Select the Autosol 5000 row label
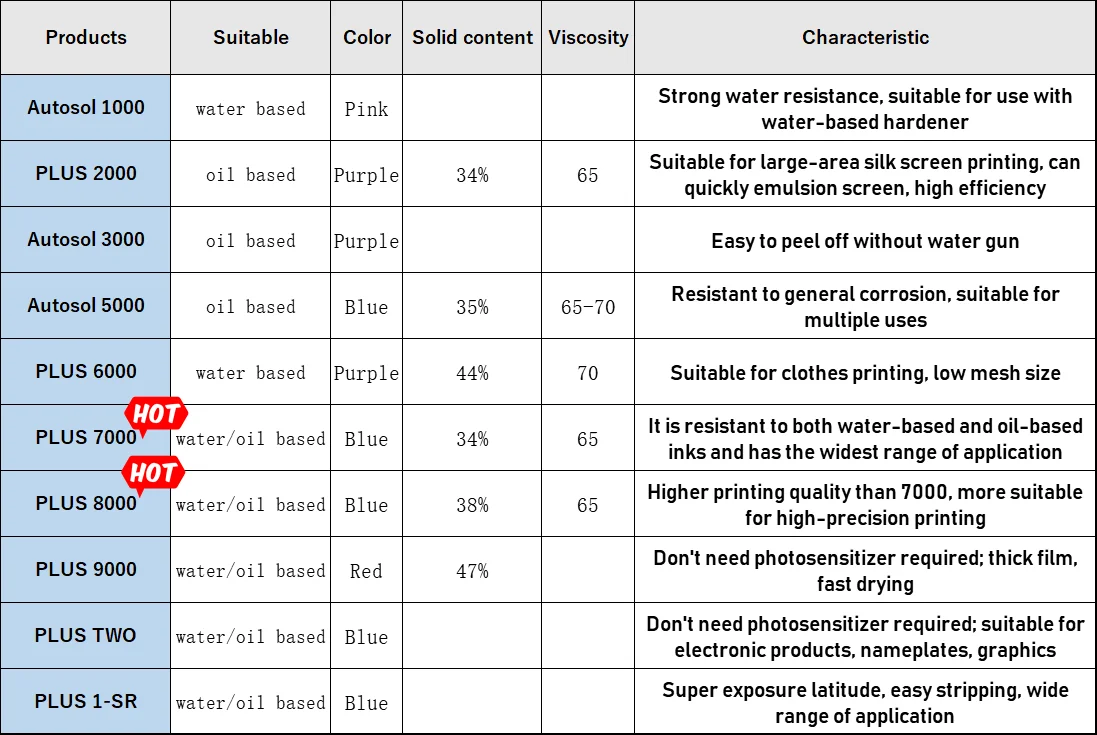Image resolution: width=1097 pixels, height=735 pixels. [86, 306]
